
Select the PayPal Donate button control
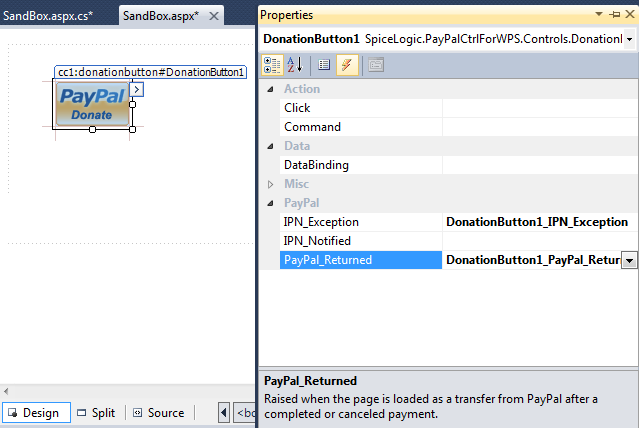click(92, 105)
